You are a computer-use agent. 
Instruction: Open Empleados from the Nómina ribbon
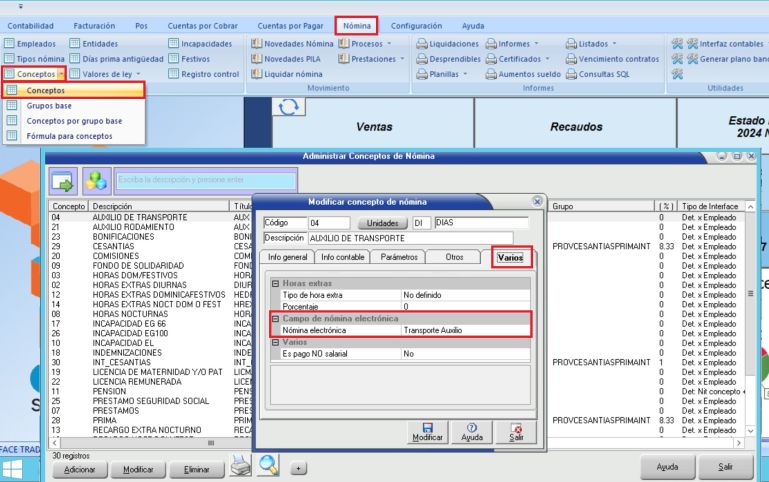(x=30, y=44)
